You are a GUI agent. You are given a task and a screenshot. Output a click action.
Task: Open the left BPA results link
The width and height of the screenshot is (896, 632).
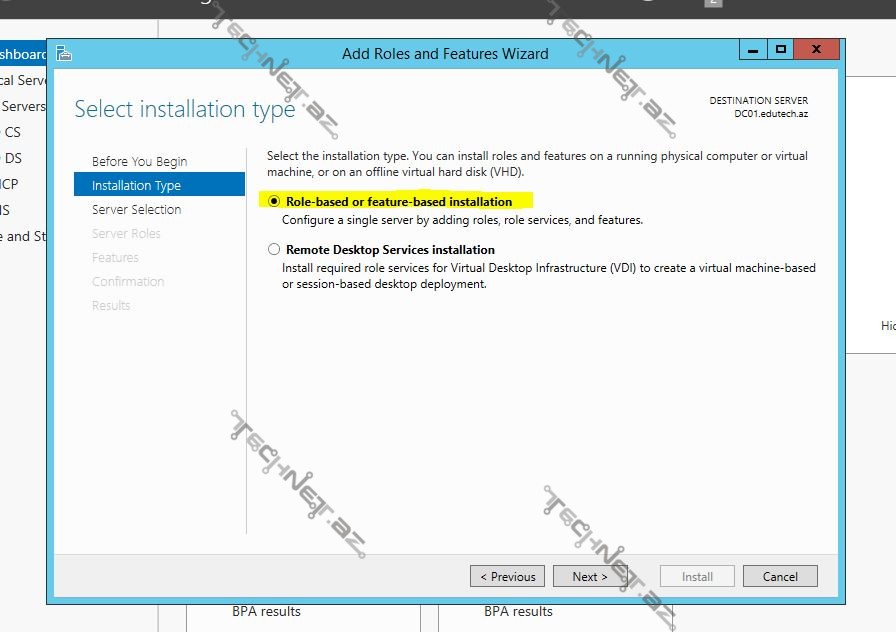click(x=266, y=611)
